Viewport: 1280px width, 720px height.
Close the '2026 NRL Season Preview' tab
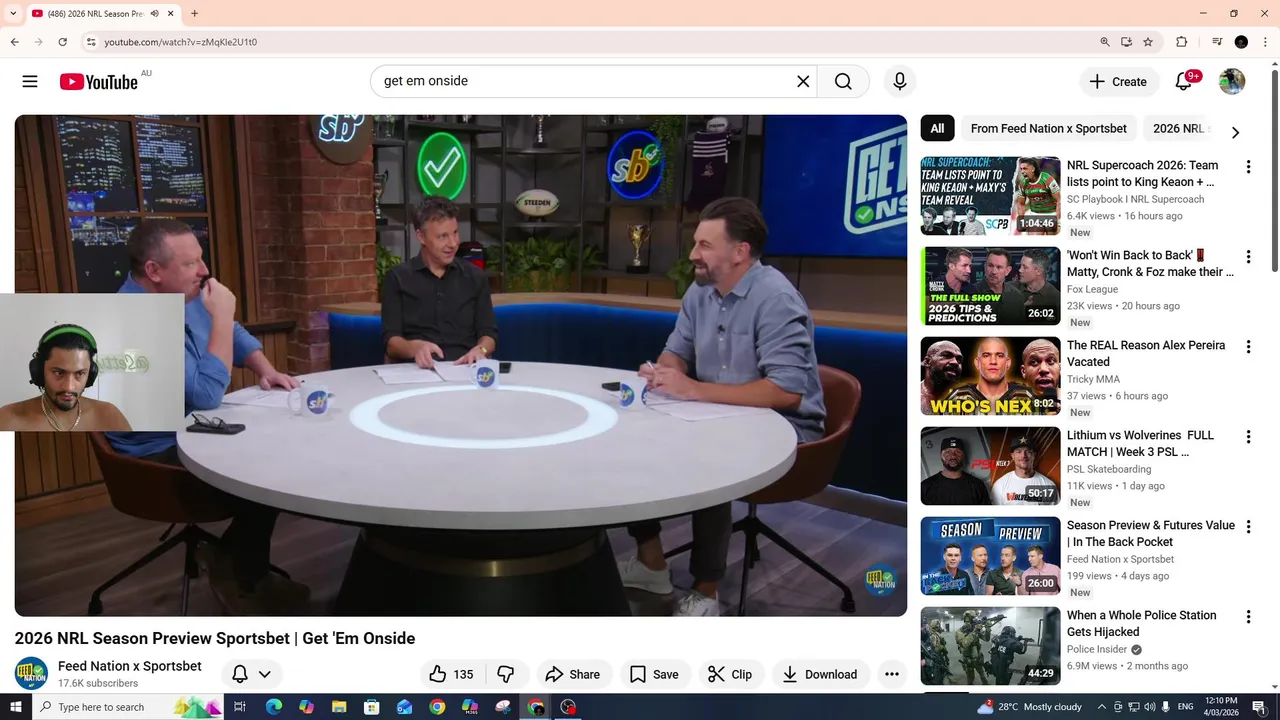171,13
